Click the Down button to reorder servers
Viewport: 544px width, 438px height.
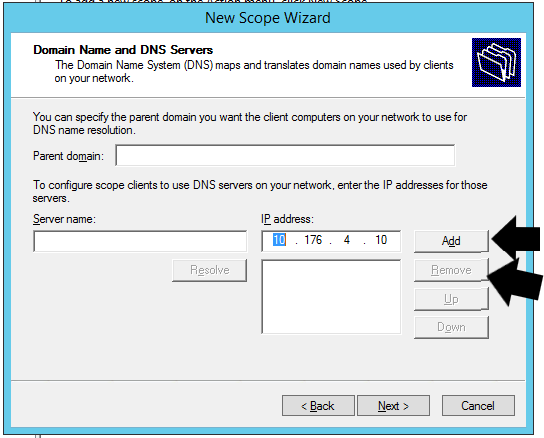tap(451, 327)
